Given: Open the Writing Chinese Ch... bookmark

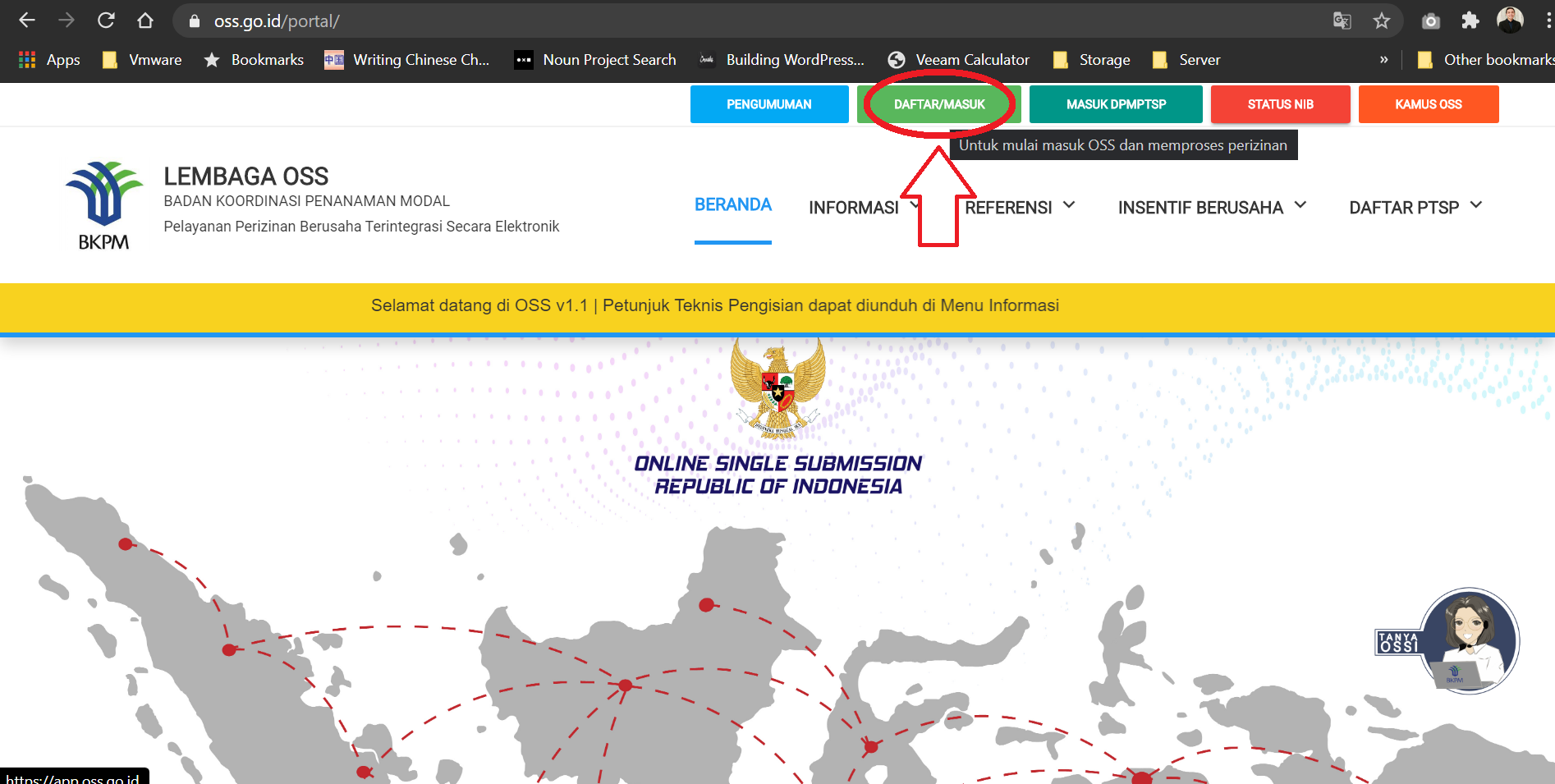Looking at the screenshot, I should click(407, 60).
